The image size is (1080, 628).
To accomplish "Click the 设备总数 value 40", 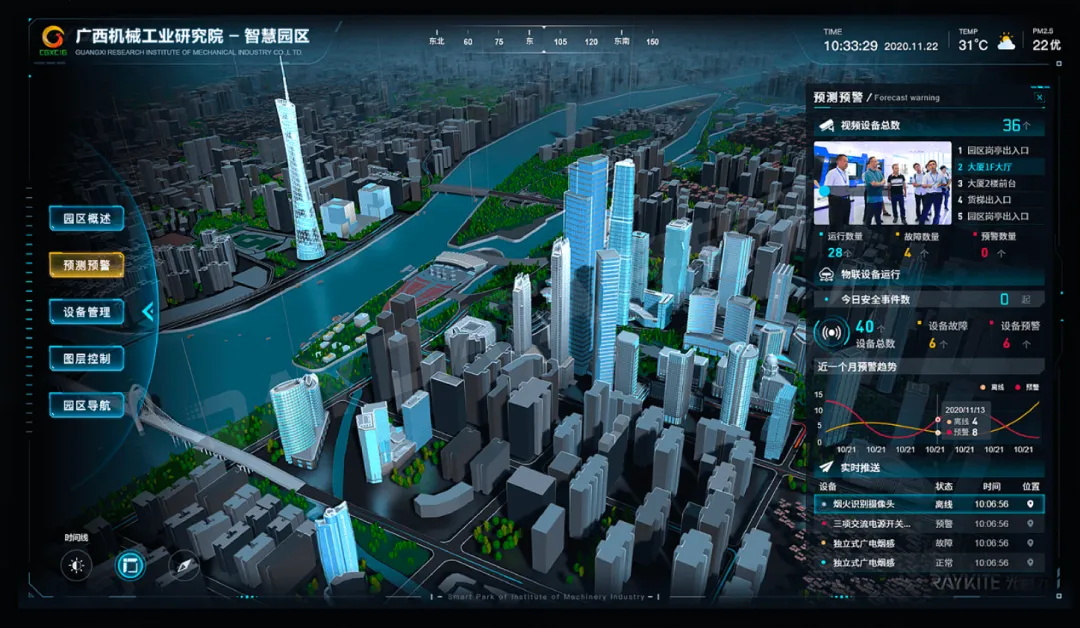I will point(864,326).
